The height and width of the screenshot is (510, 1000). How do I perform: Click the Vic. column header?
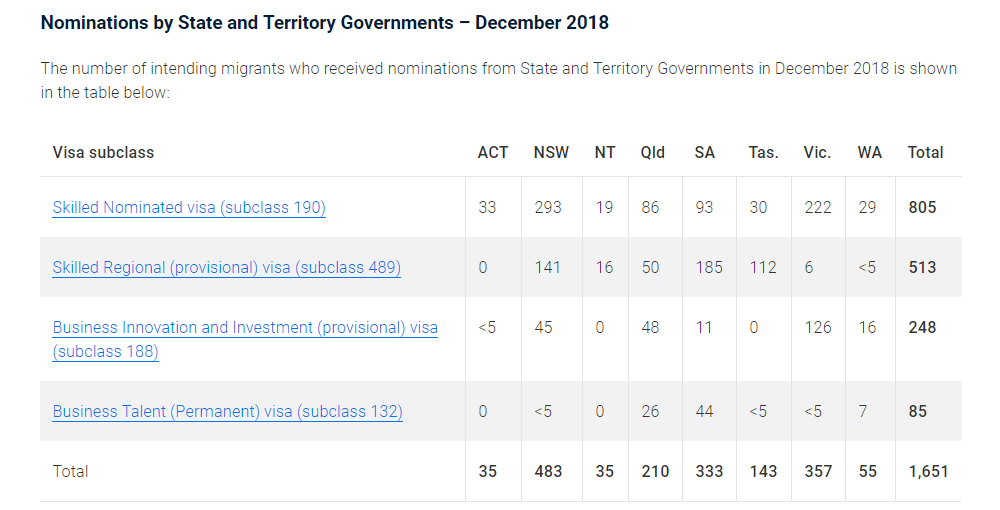tap(817, 153)
